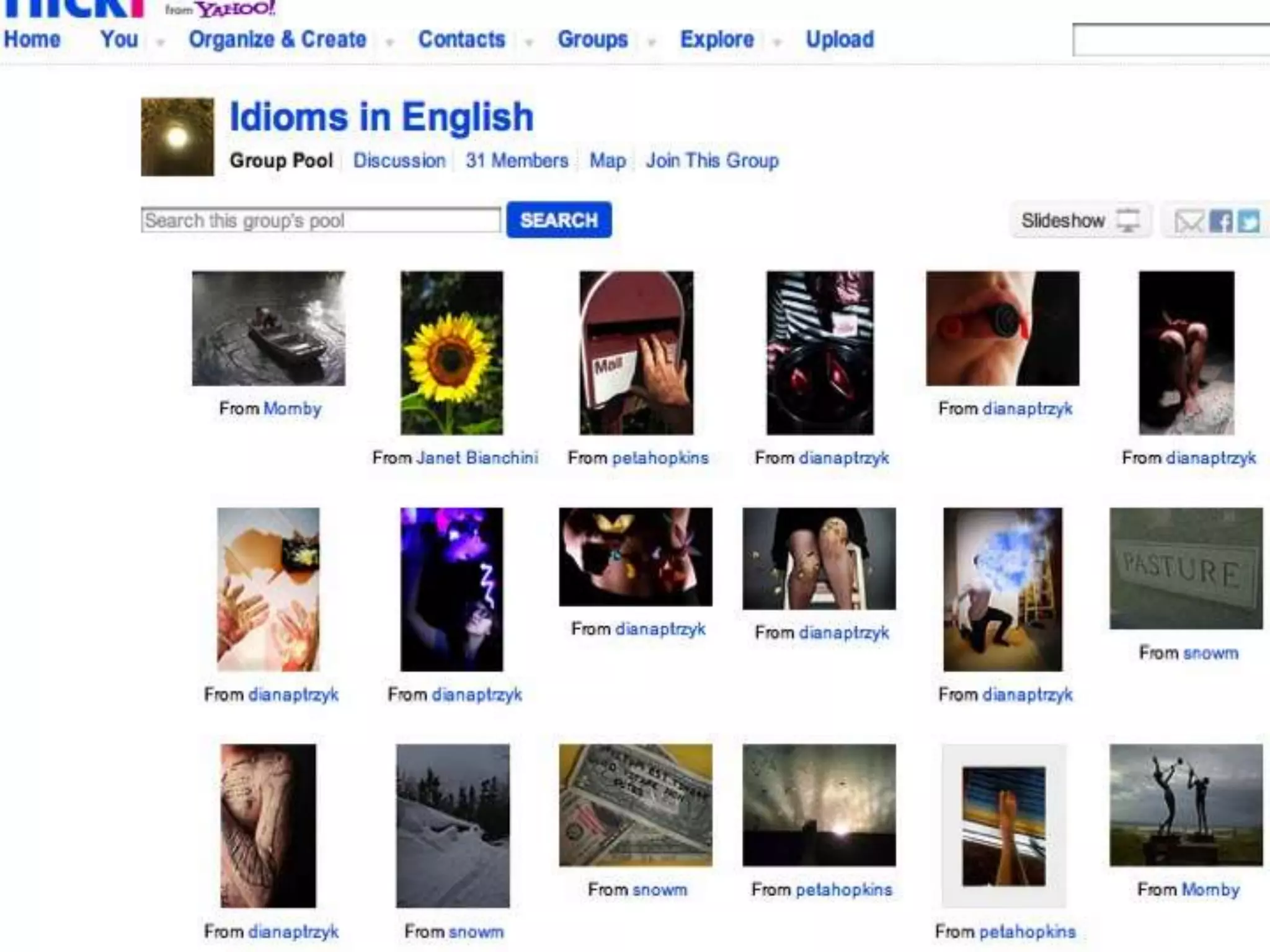
Task: Share the group on Twitter icon
Action: [x=1249, y=221]
